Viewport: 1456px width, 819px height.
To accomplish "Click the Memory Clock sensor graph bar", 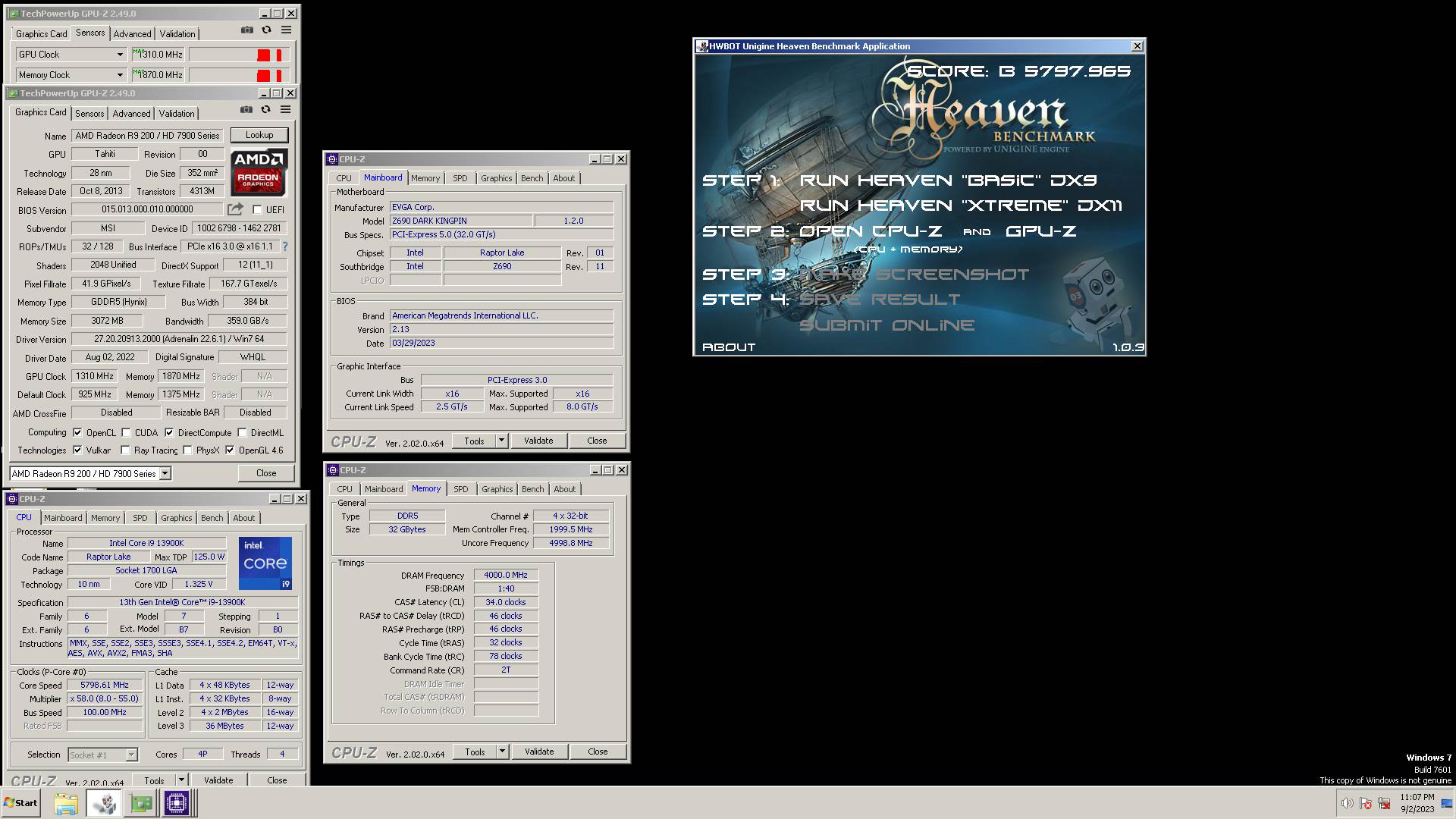I will click(x=238, y=75).
